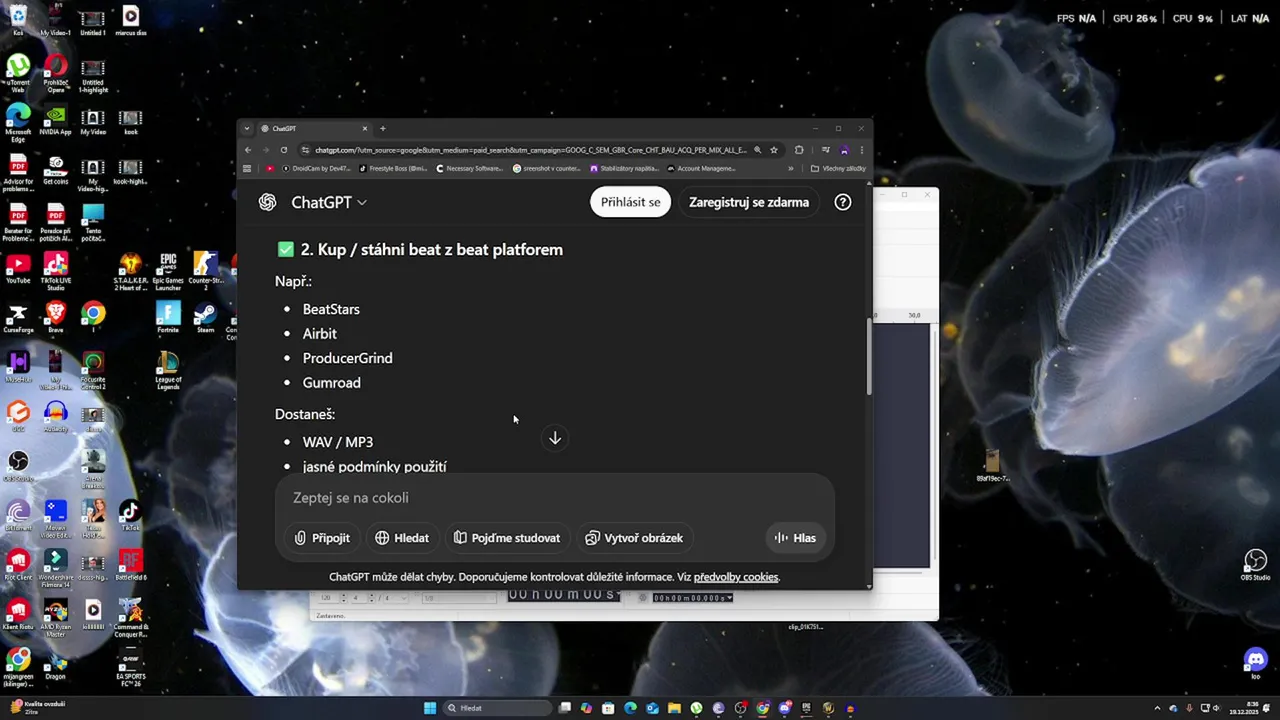Select the NVIDIA App desktop icon
Viewport: 1280px width, 720px height.
coord(56,120)
